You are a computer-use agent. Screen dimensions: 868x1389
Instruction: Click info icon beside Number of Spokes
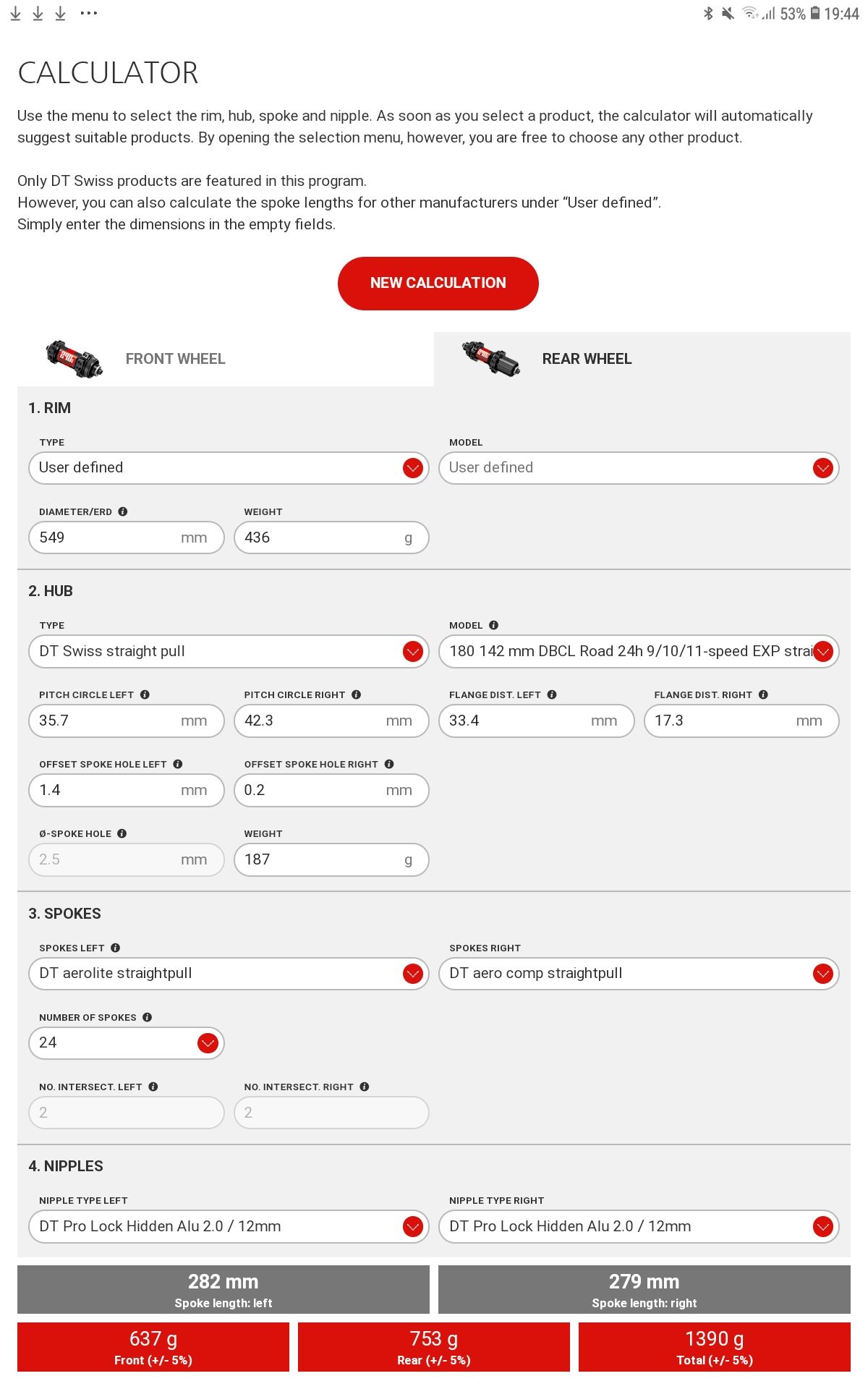(148, 1017)
